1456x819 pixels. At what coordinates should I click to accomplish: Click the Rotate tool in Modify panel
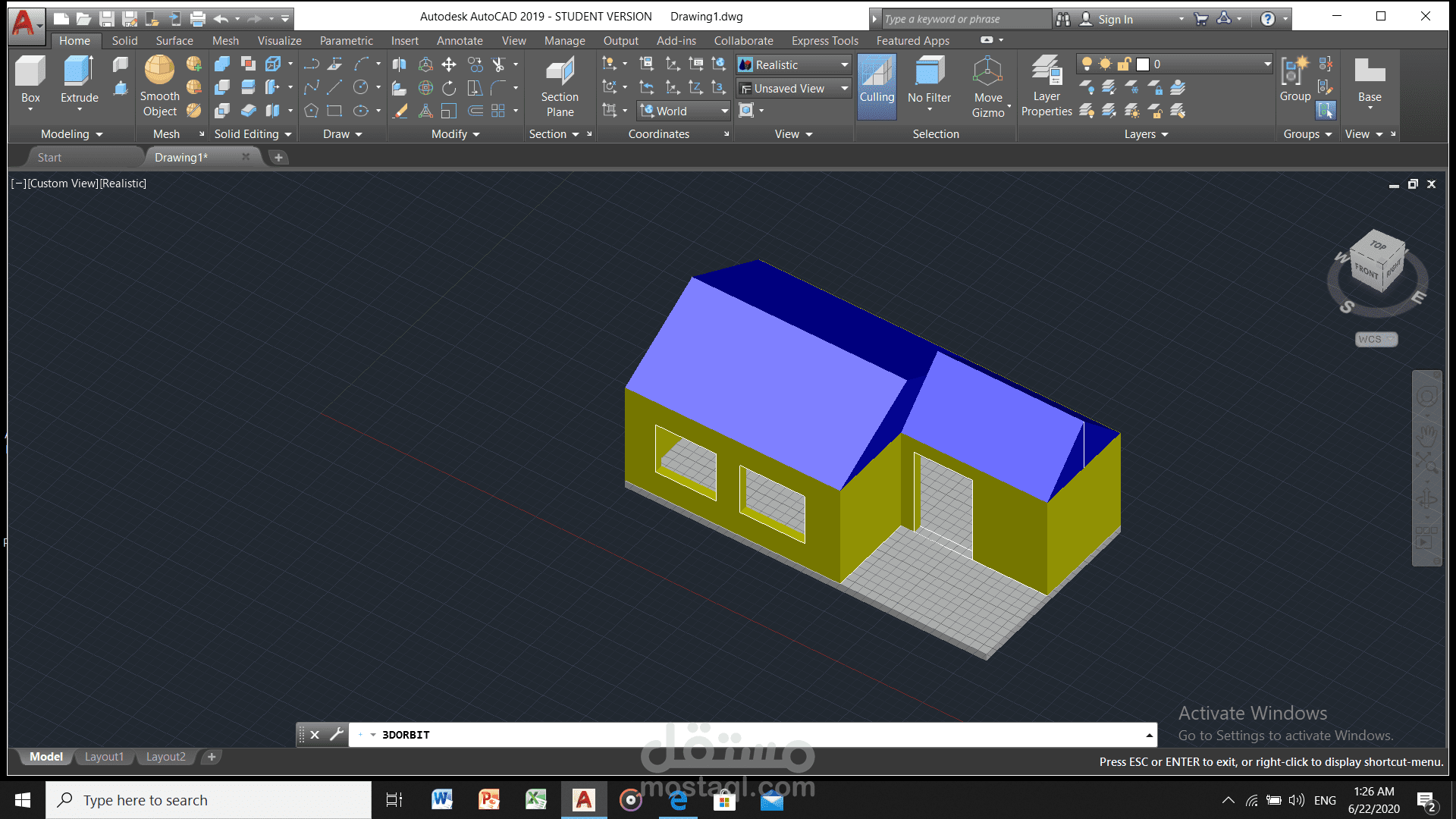tap(449, 88)
